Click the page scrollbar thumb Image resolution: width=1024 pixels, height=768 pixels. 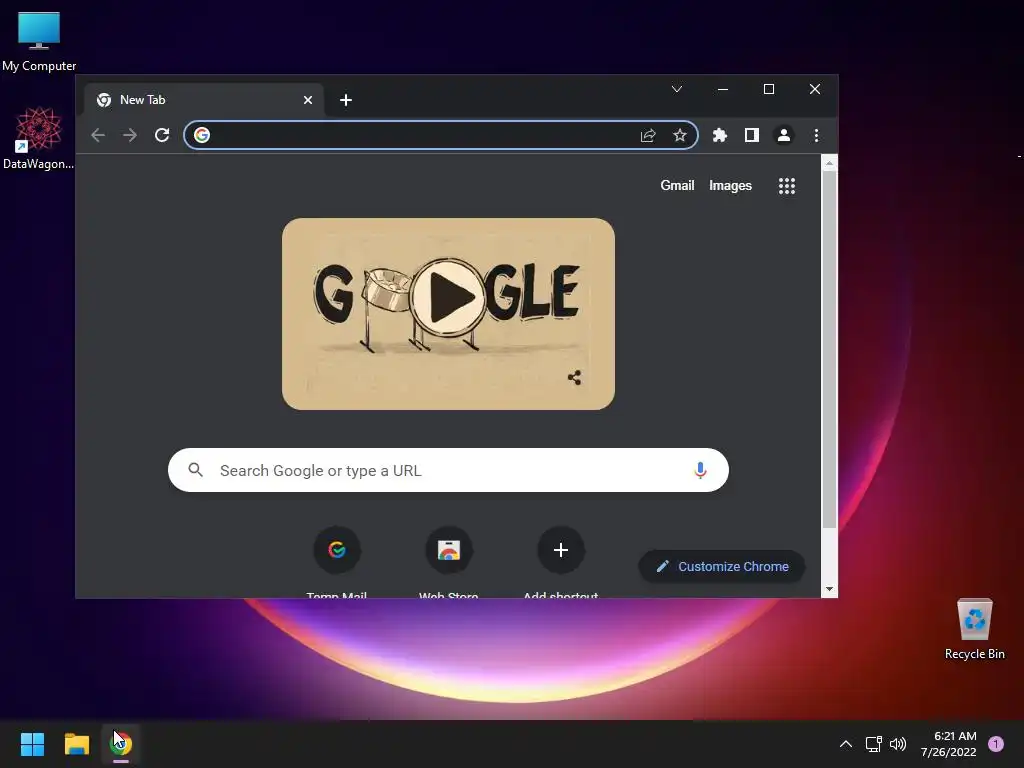click(x=829, y=349)
